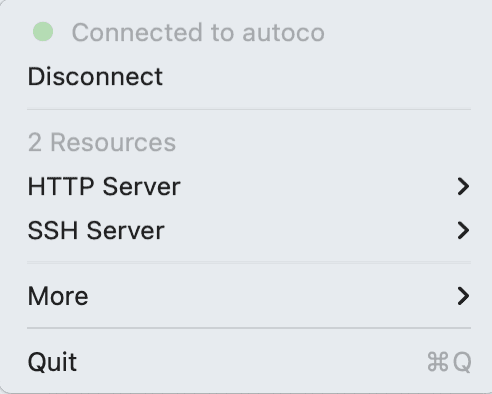Click the divider line below Disconnect
The image size is (492, 394).
tap(249, 109)
